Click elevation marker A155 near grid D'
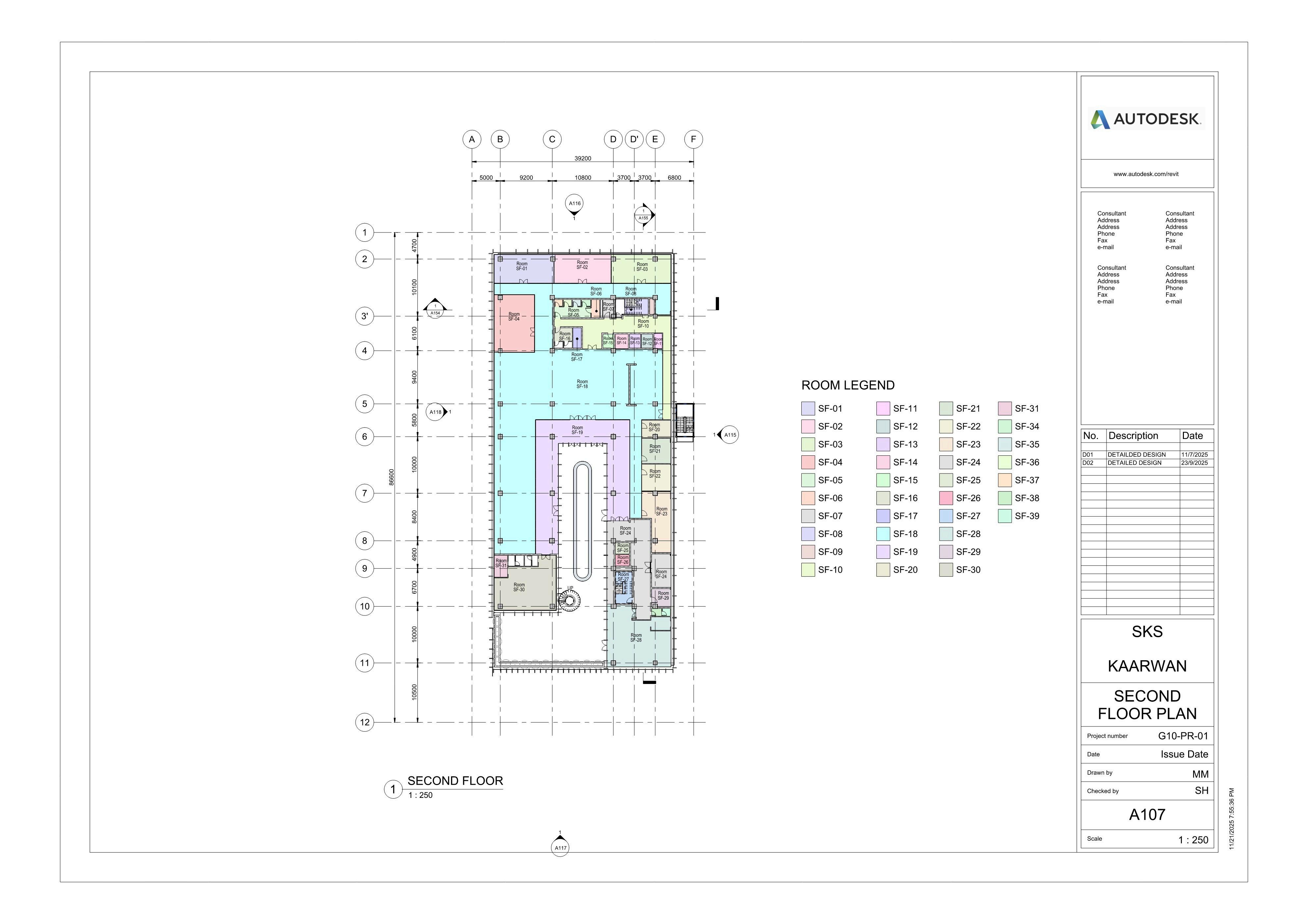This screenshot has height=924, width=1308. click(x=644, y=215)
